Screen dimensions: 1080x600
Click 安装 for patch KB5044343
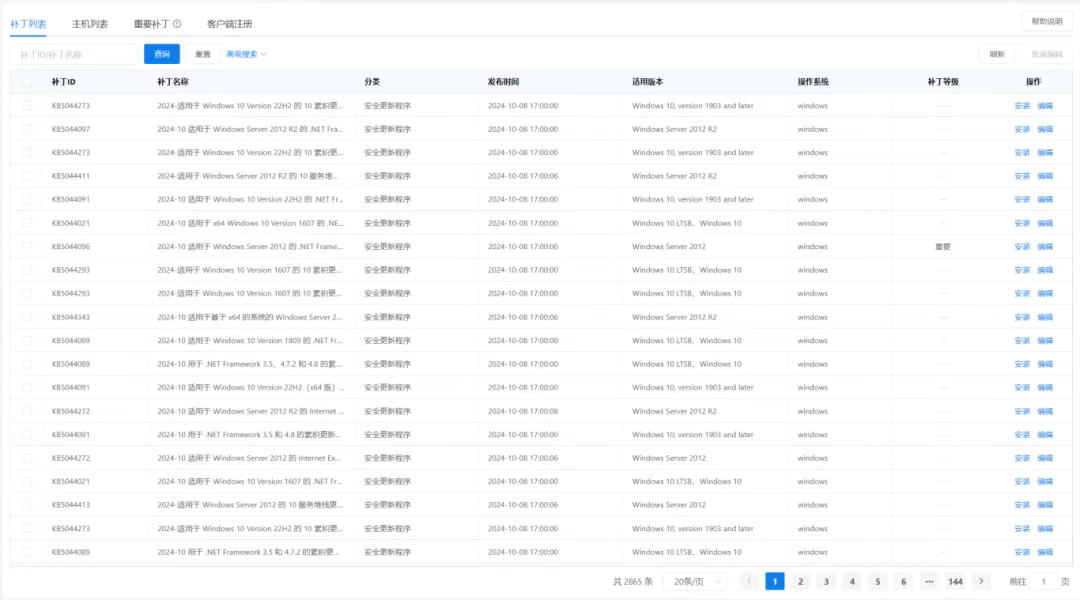(x=1021, y=317)
